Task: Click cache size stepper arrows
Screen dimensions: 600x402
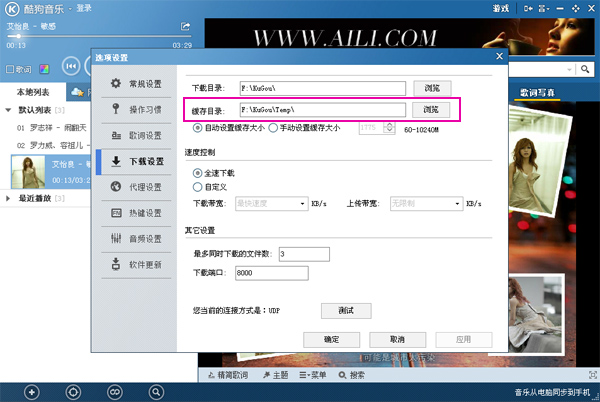Action: coord(390,127)
